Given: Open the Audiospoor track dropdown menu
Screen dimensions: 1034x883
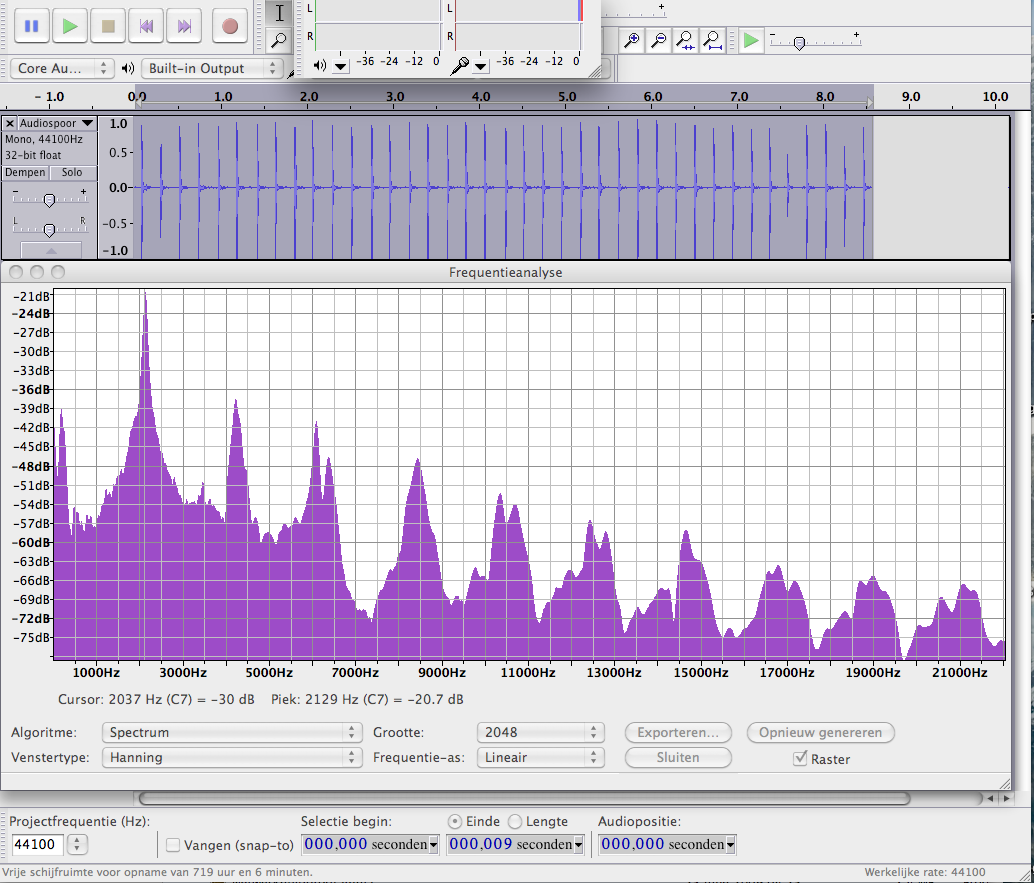Looking at the screenshot, I should coord(58,123).
